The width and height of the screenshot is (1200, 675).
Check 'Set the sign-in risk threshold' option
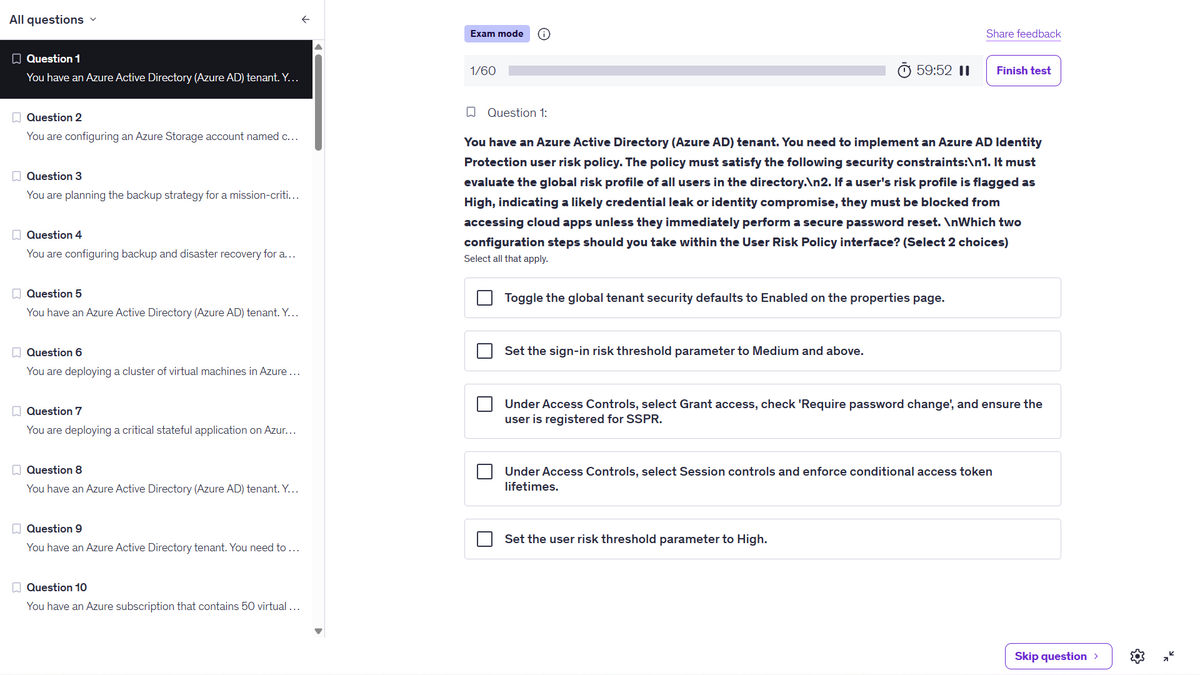tap(485, 351)
